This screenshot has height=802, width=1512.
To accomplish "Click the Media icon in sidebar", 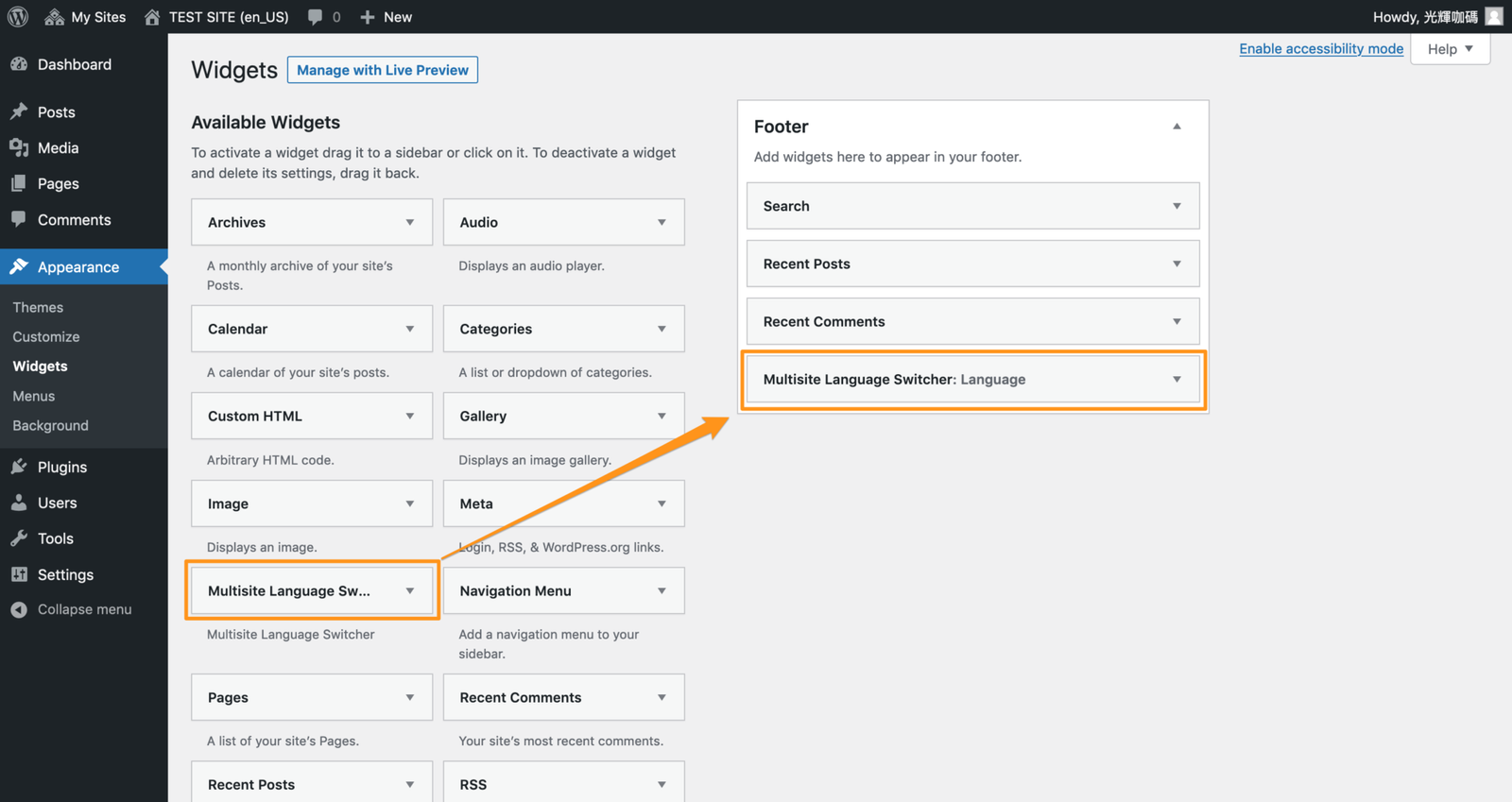I will (19, 147).
